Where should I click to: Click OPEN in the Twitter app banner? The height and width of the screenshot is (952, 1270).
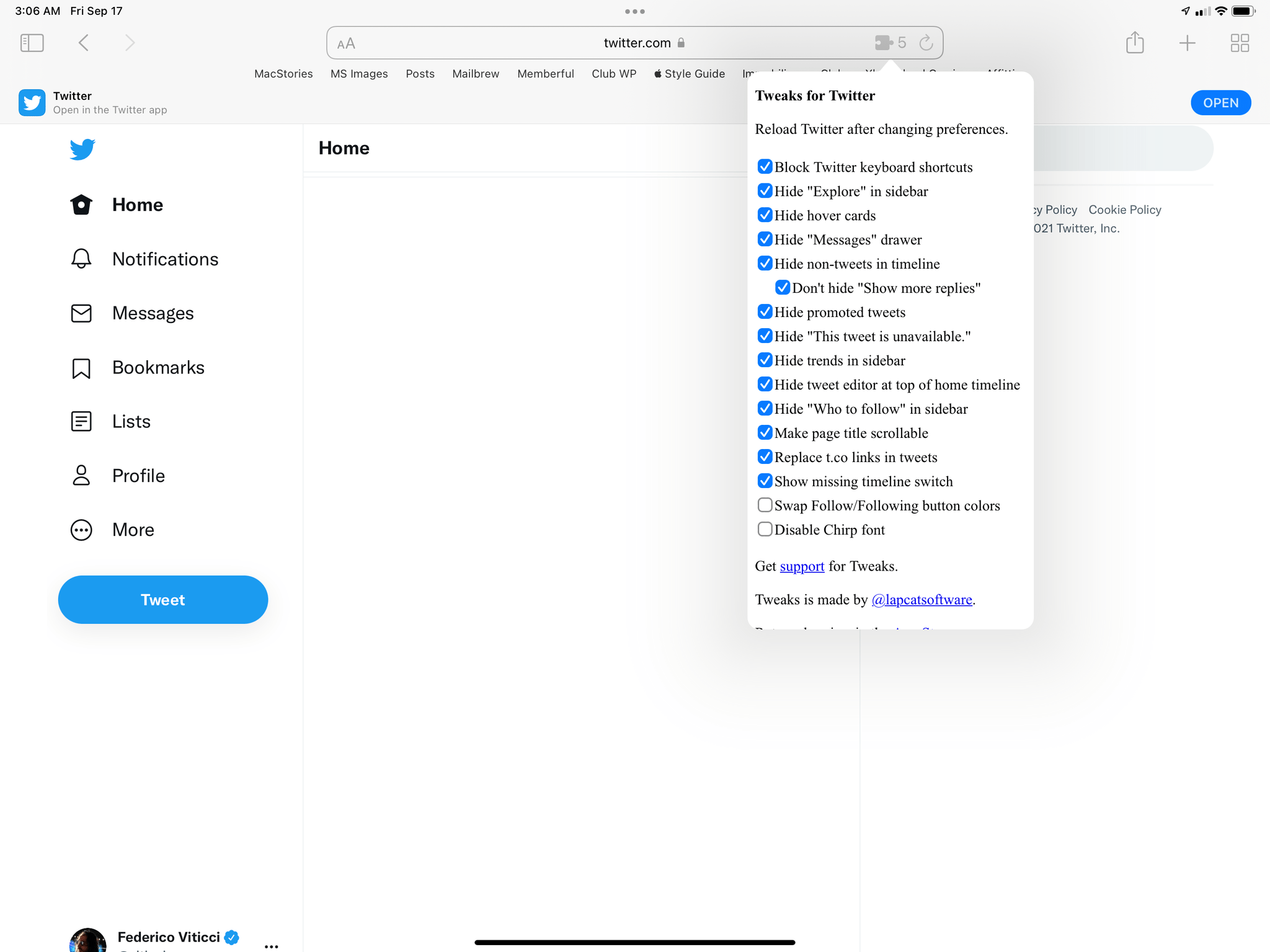pyautogui.click(x=1220, y=103)
